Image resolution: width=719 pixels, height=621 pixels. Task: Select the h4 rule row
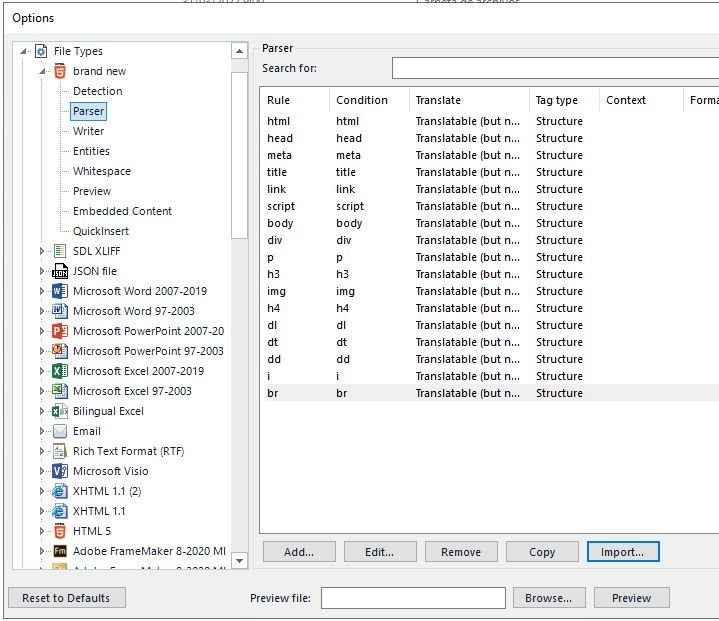[x=492, y=308]
